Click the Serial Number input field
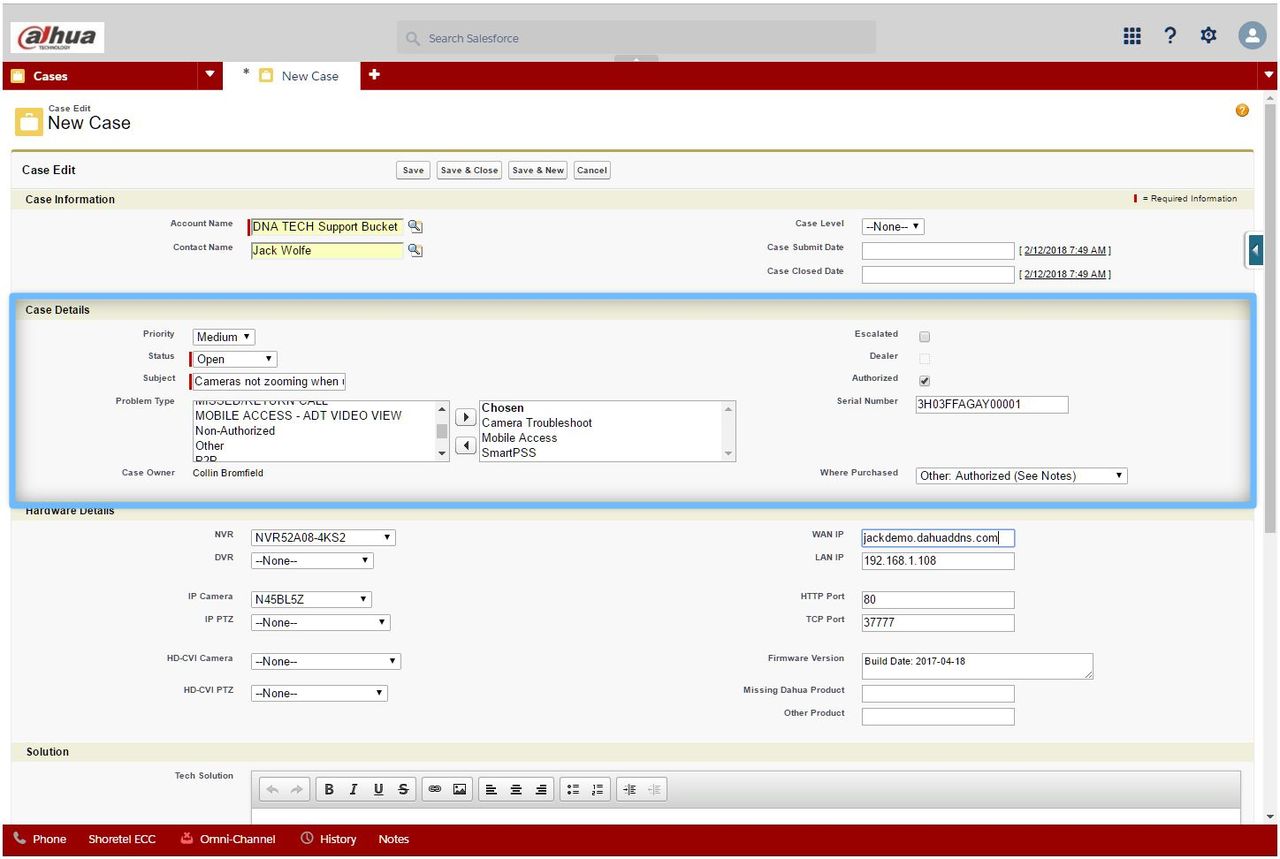Screen dimensions: 1280x859 [x=991, y=404]
